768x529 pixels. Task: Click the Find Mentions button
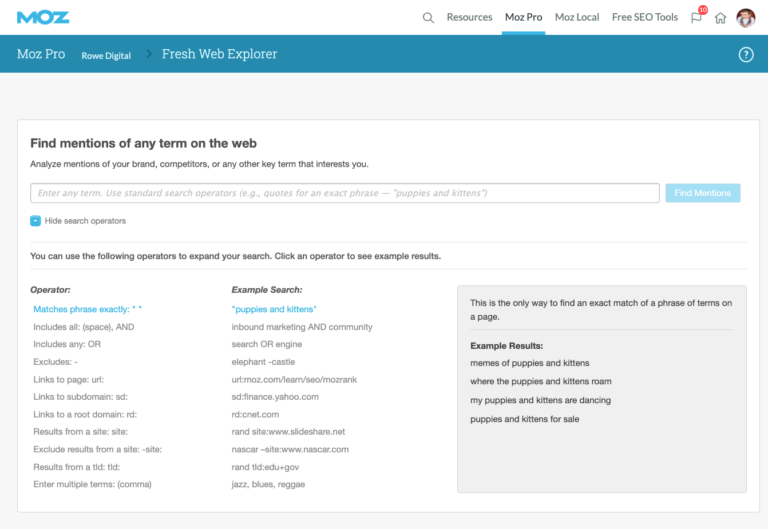[702, 193]
